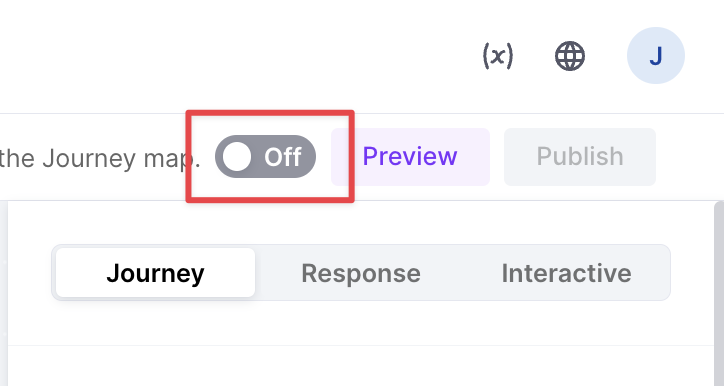Switch to the Journey tab

156,273
